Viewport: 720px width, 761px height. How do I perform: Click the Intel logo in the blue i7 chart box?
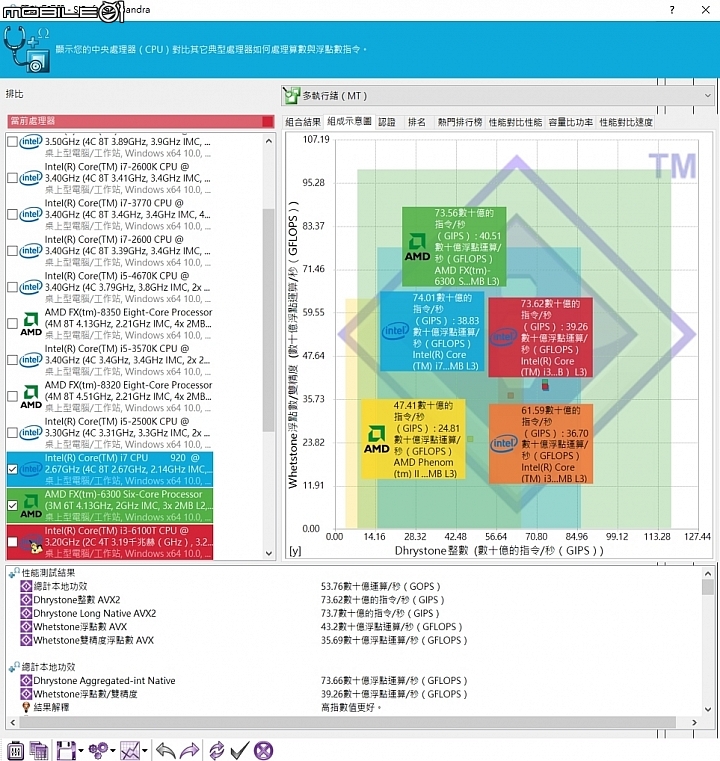[395, 331]
